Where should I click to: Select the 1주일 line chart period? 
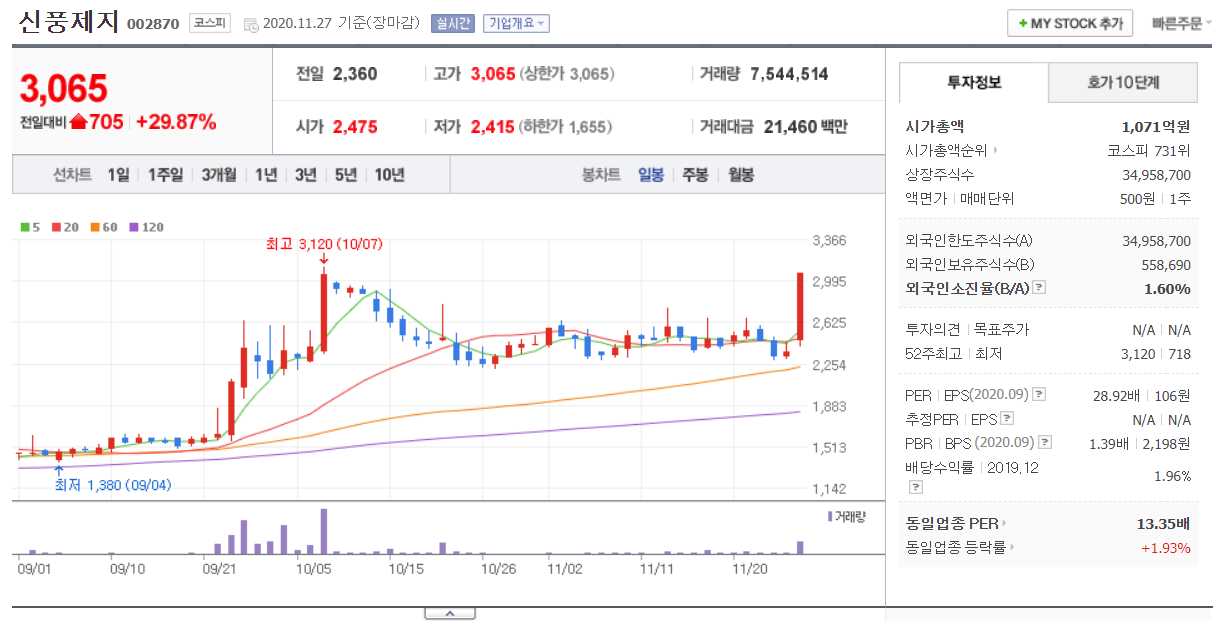tap(165, 175)
